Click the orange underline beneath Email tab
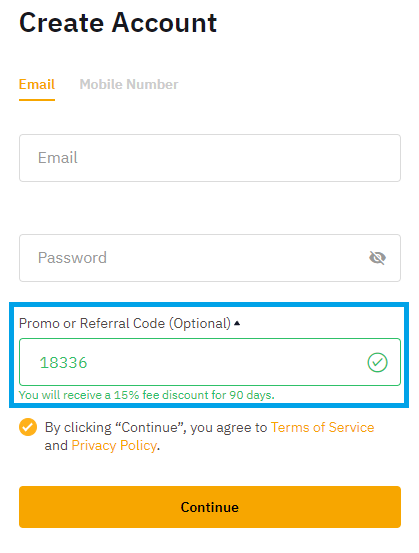 (x=37, y=100)
